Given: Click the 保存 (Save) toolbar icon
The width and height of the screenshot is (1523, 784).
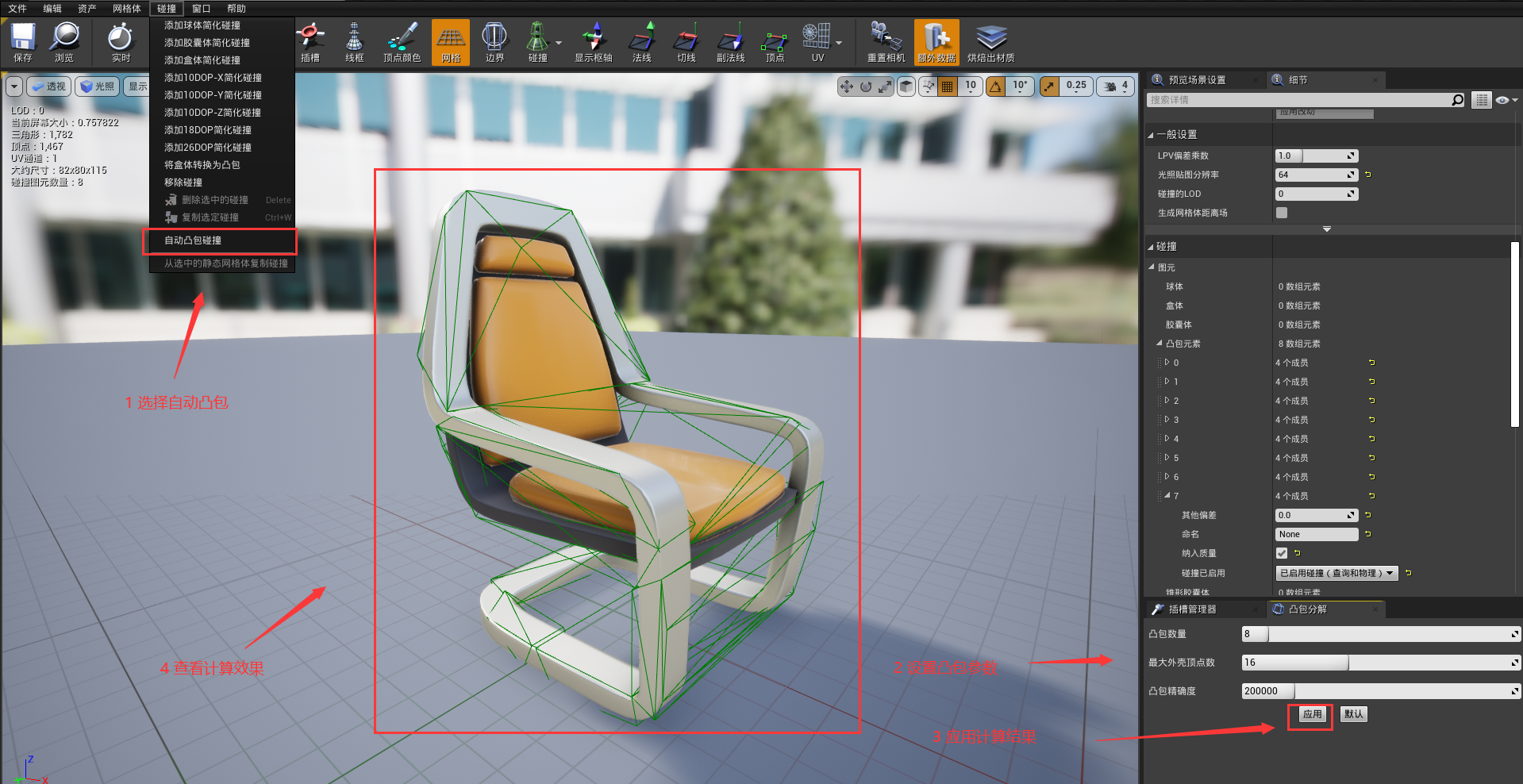Looking at the screenshot, I should point(23,41).
